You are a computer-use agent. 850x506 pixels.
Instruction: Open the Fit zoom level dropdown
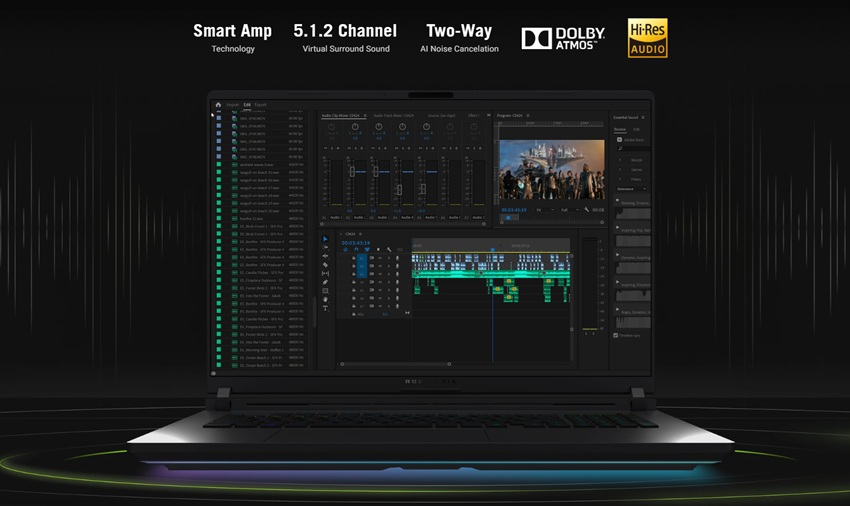click(545, 210)
